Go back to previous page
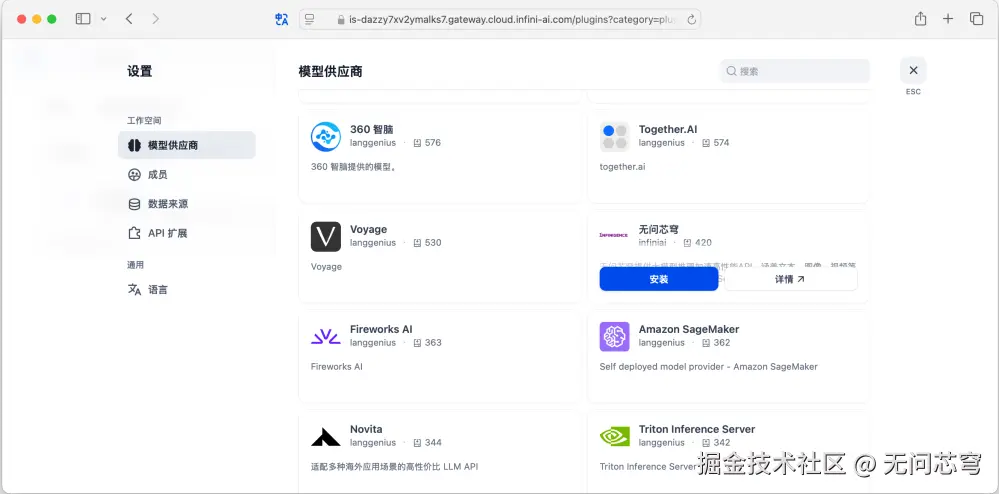Screen dimensions: 999x494 pyautogui.click(x=129, y=19)
